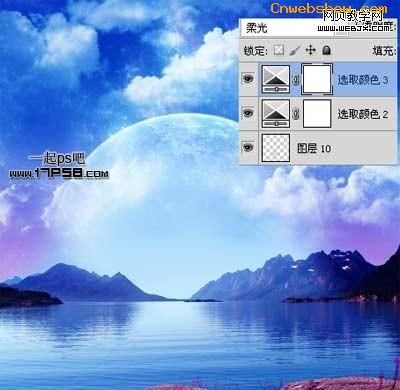This screenshot has height=390, width=400.
Task: Hide the 图层 10 layer
Action: [248, 147]
